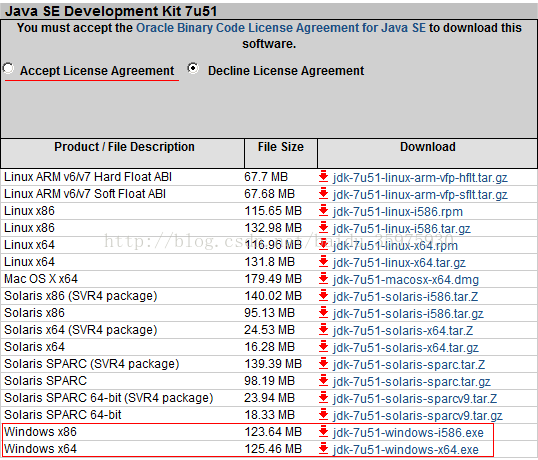Download jdk-7u51-solaris-x64.tar.gz link

[x=406, y=348]
